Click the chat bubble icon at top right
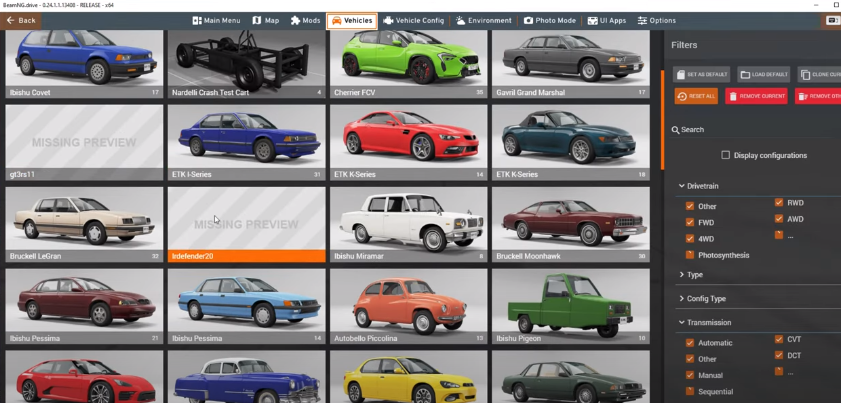Screen dimensions: 841x403 (x=833, y=20)
